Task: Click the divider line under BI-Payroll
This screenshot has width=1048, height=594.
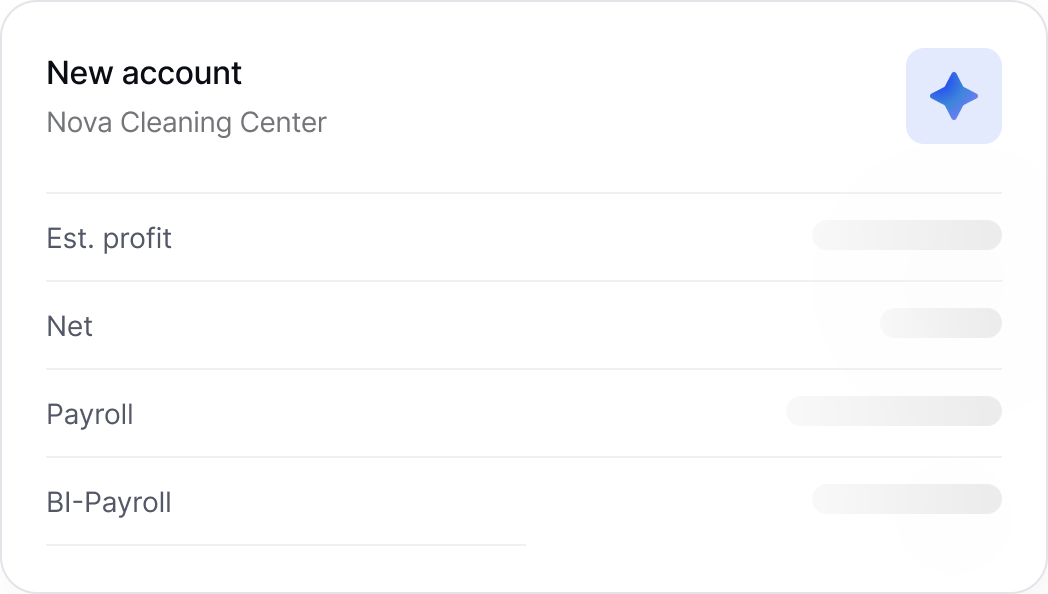Action: pyautogui.click(x=285, y=545)
